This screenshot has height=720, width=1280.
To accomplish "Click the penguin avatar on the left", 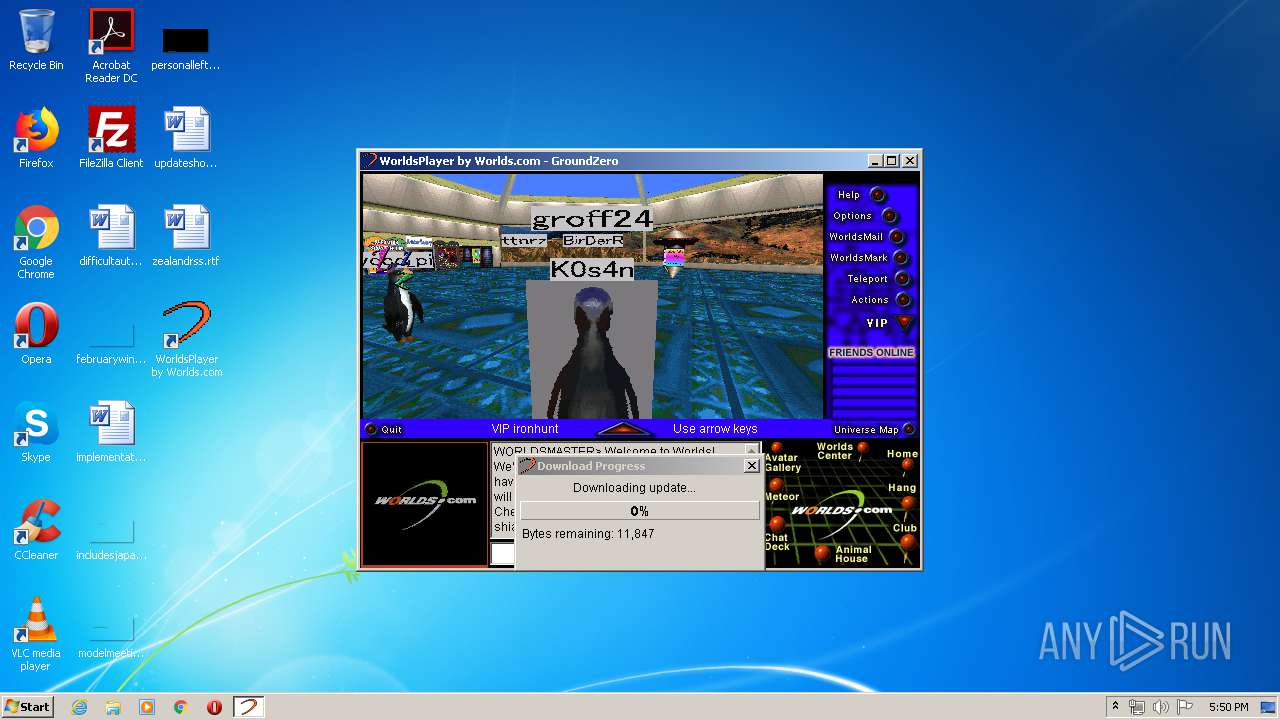I will coord(403,306).
